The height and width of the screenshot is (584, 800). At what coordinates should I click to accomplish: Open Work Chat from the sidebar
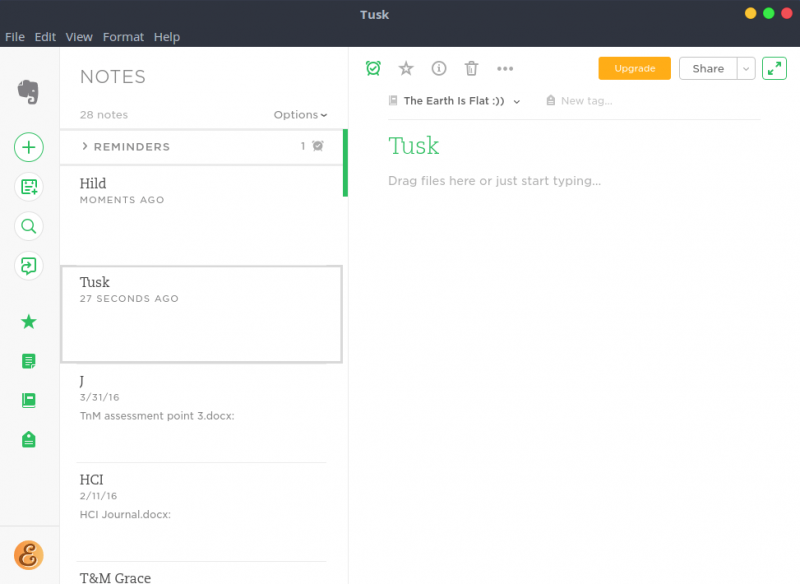click(x=28, y=265)
